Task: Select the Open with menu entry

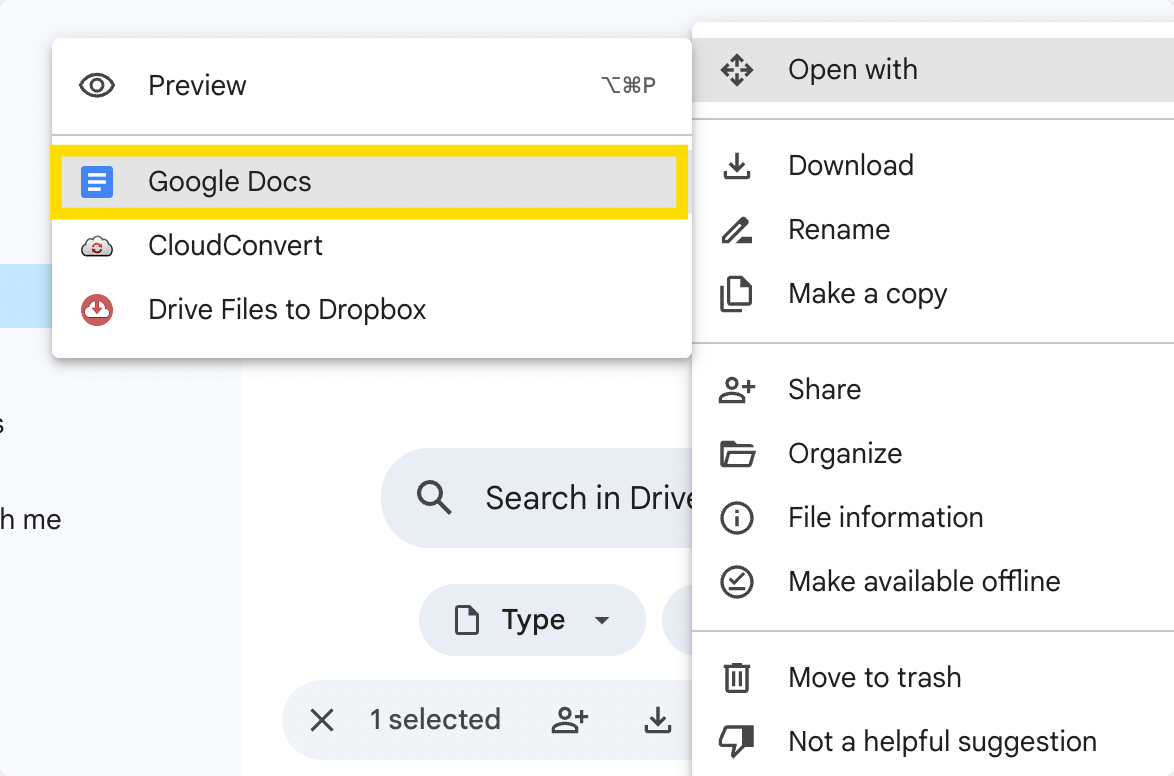Action: [933, 70]
